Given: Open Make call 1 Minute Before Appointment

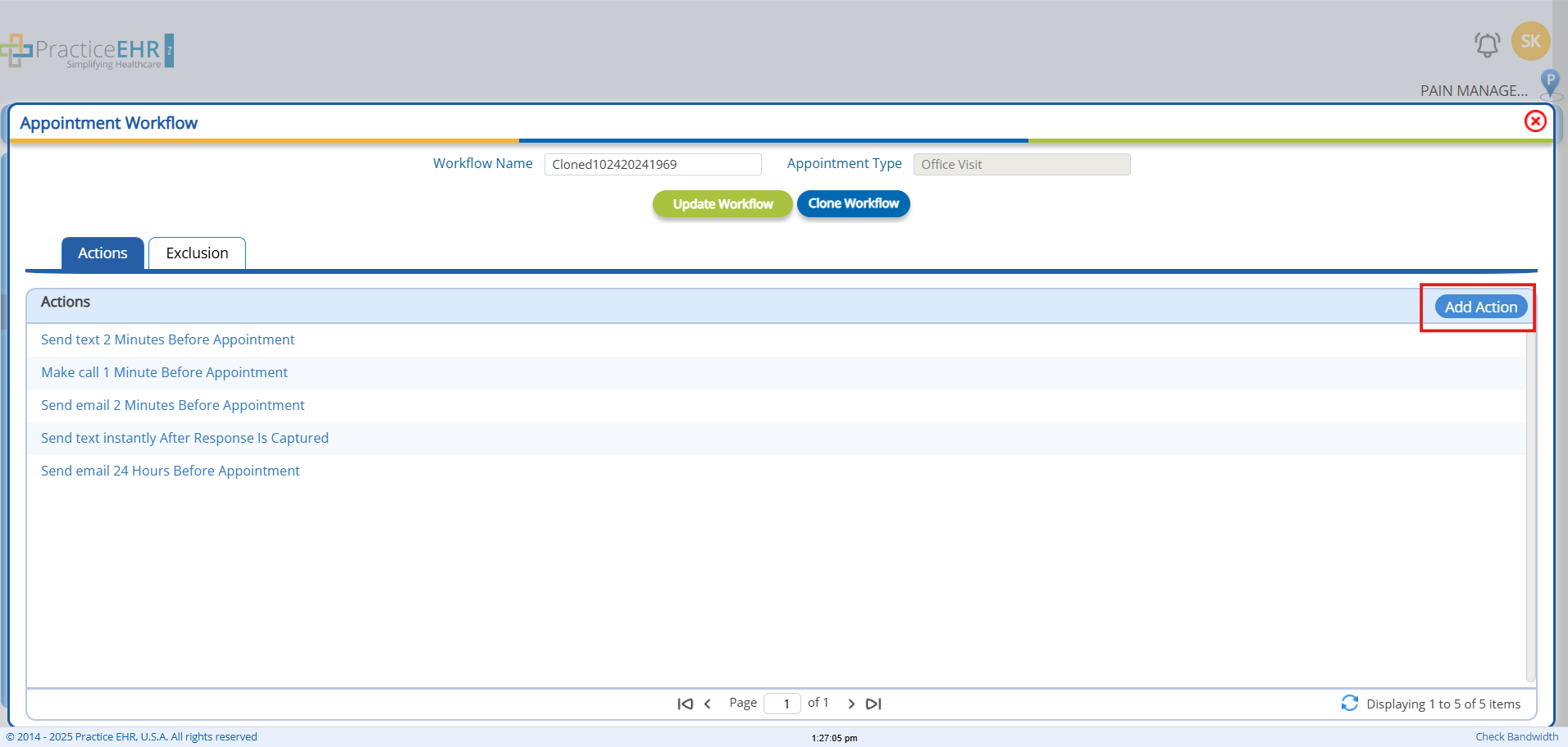Looking at the screenshot, I should pos(164,372).
